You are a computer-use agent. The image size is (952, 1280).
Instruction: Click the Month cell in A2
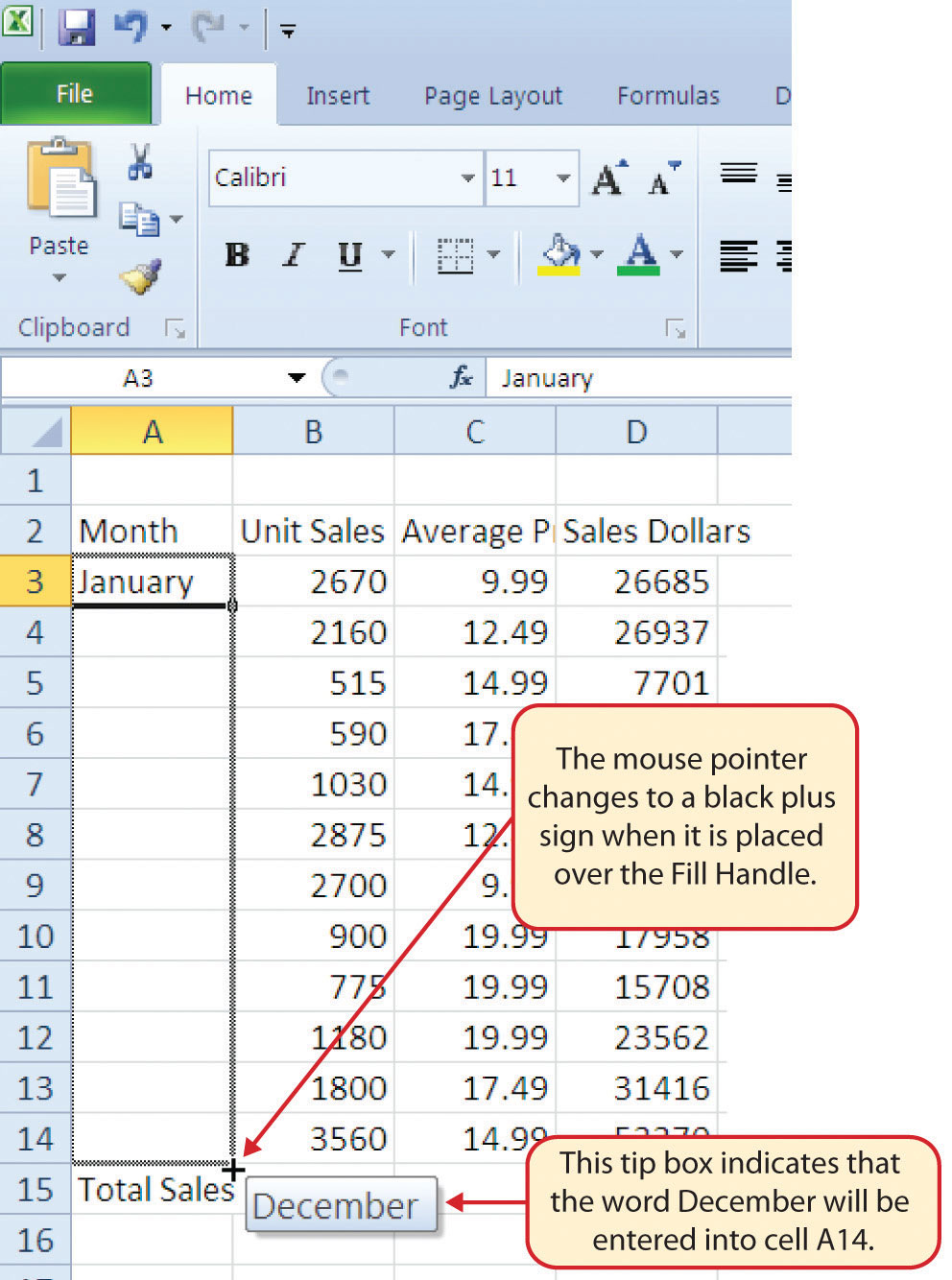pyautogui.click(x=152, y=531)
